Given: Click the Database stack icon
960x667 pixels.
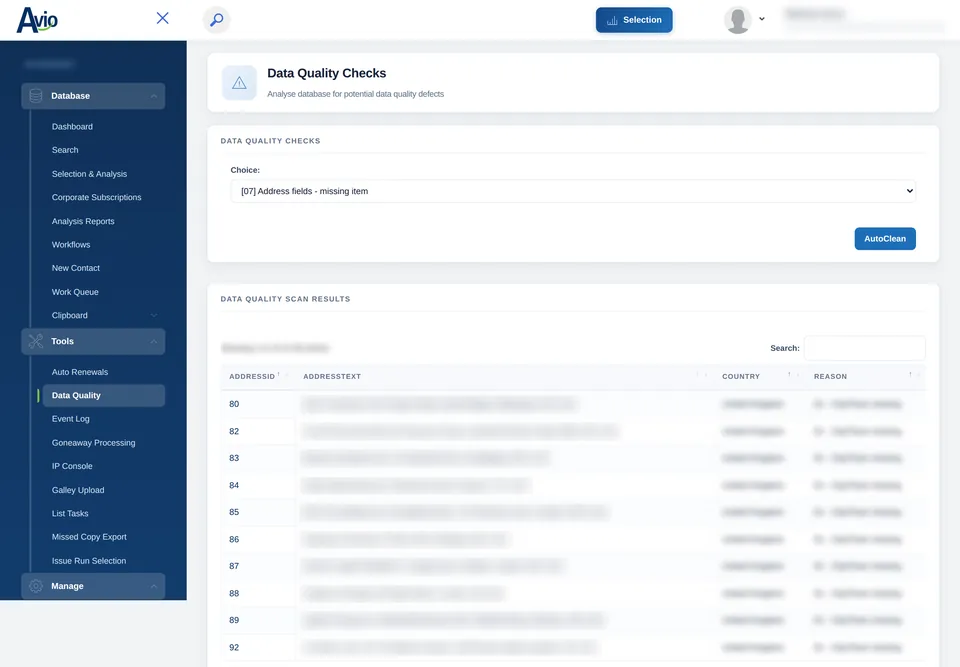Looking at the screenshot, I should 36,96.
